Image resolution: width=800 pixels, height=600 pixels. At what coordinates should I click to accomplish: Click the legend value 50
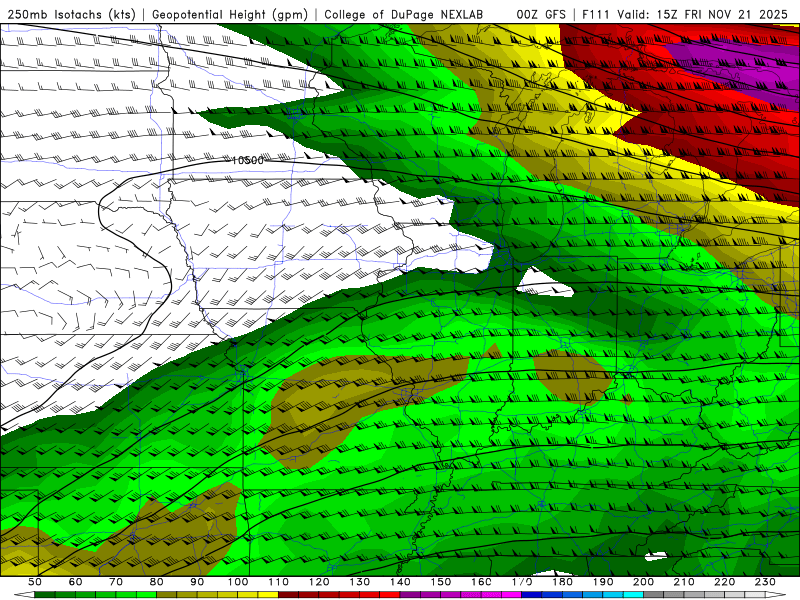click(x=35, y=582)
